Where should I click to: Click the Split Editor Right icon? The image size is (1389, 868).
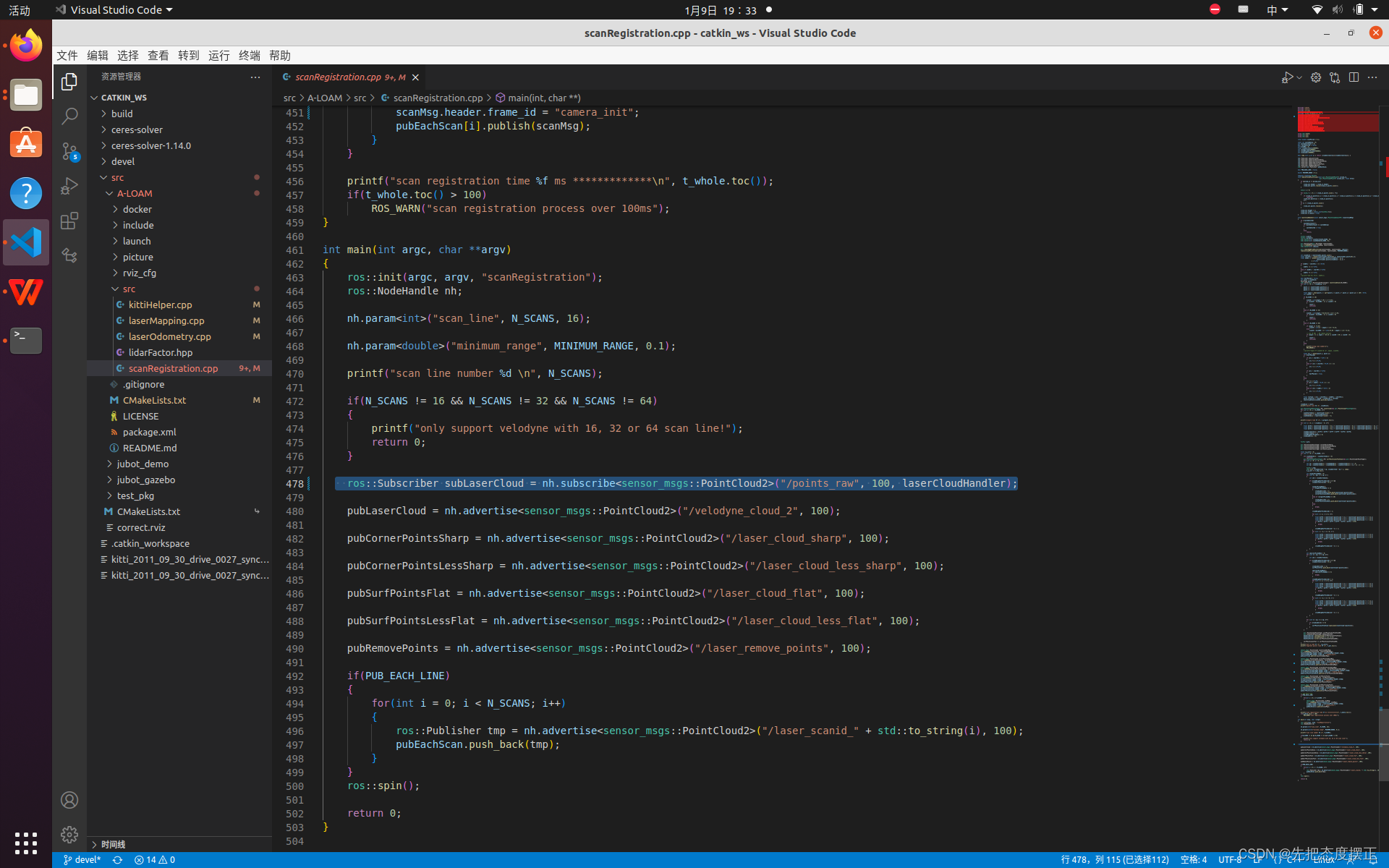[x=1354, y=77]
